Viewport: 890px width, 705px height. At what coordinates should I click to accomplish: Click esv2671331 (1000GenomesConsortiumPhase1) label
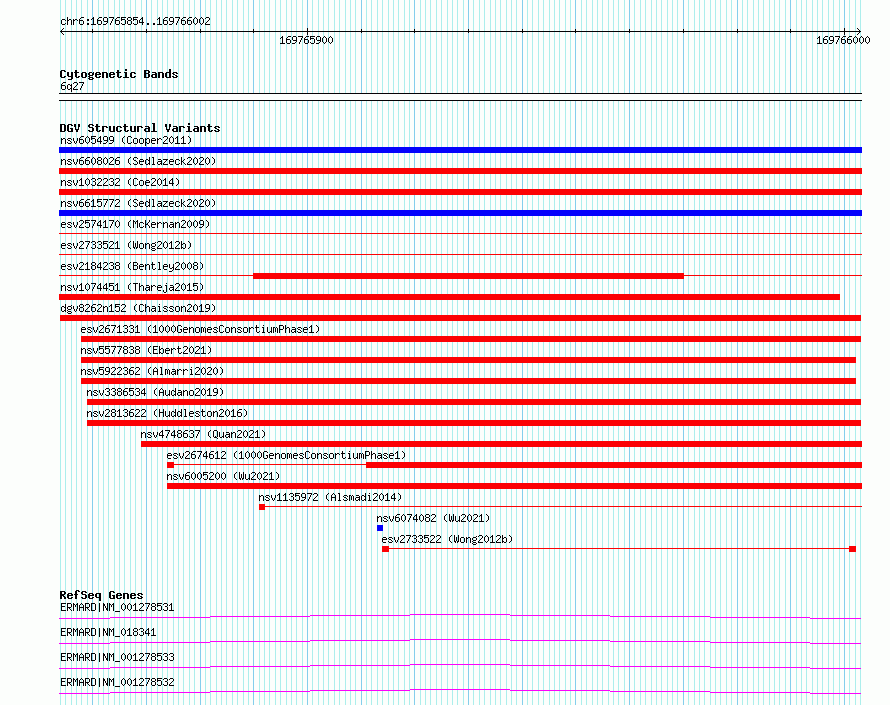coord(200,329)
